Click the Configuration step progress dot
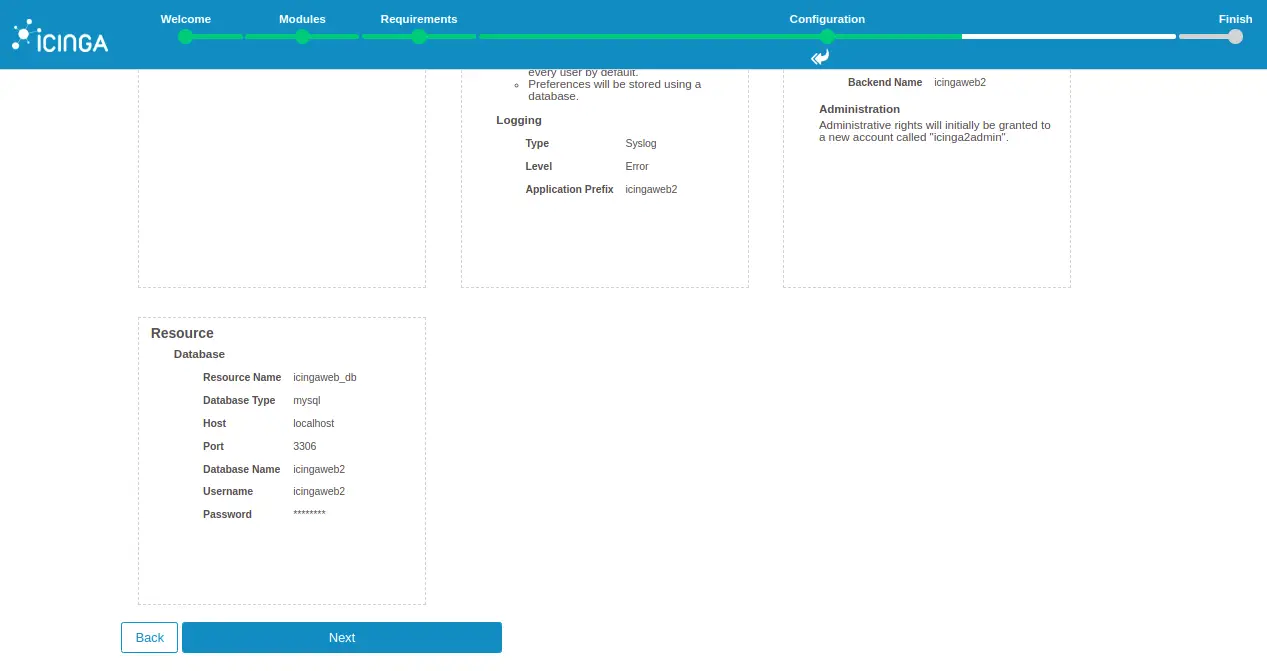The height and width of the screenshot is (671, 1267). click(x=827, y=36)
